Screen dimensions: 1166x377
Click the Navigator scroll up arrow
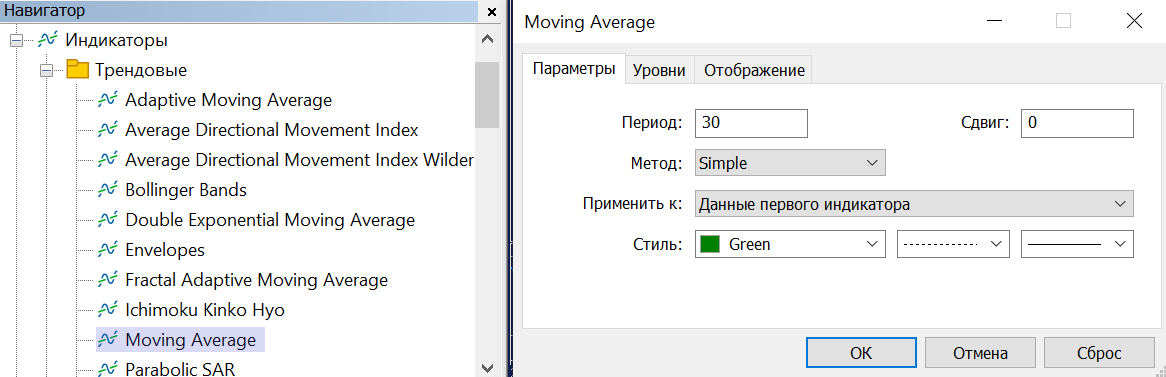tap(487, 39)
